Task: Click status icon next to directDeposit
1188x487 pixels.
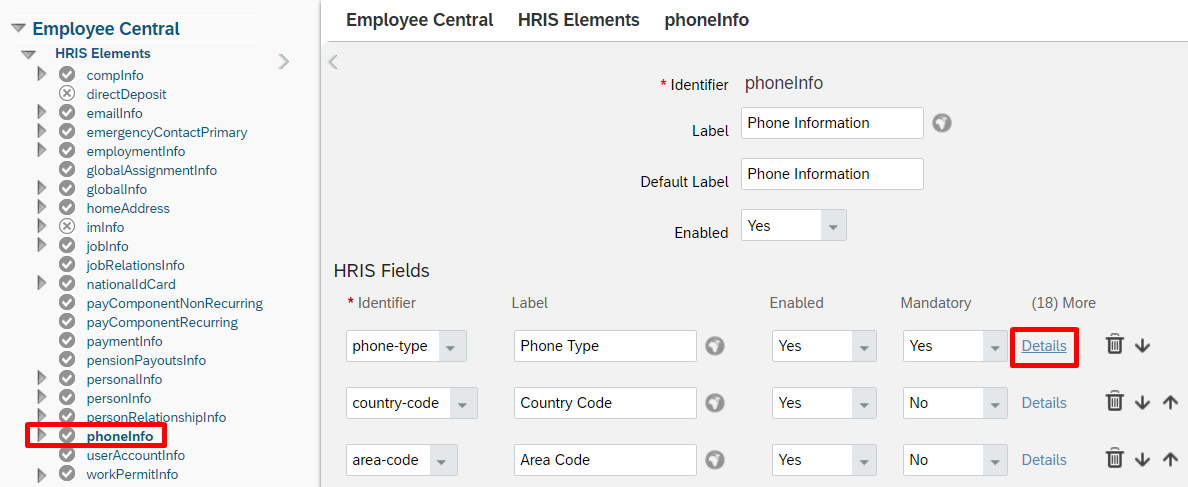Action: pos(67,94)
